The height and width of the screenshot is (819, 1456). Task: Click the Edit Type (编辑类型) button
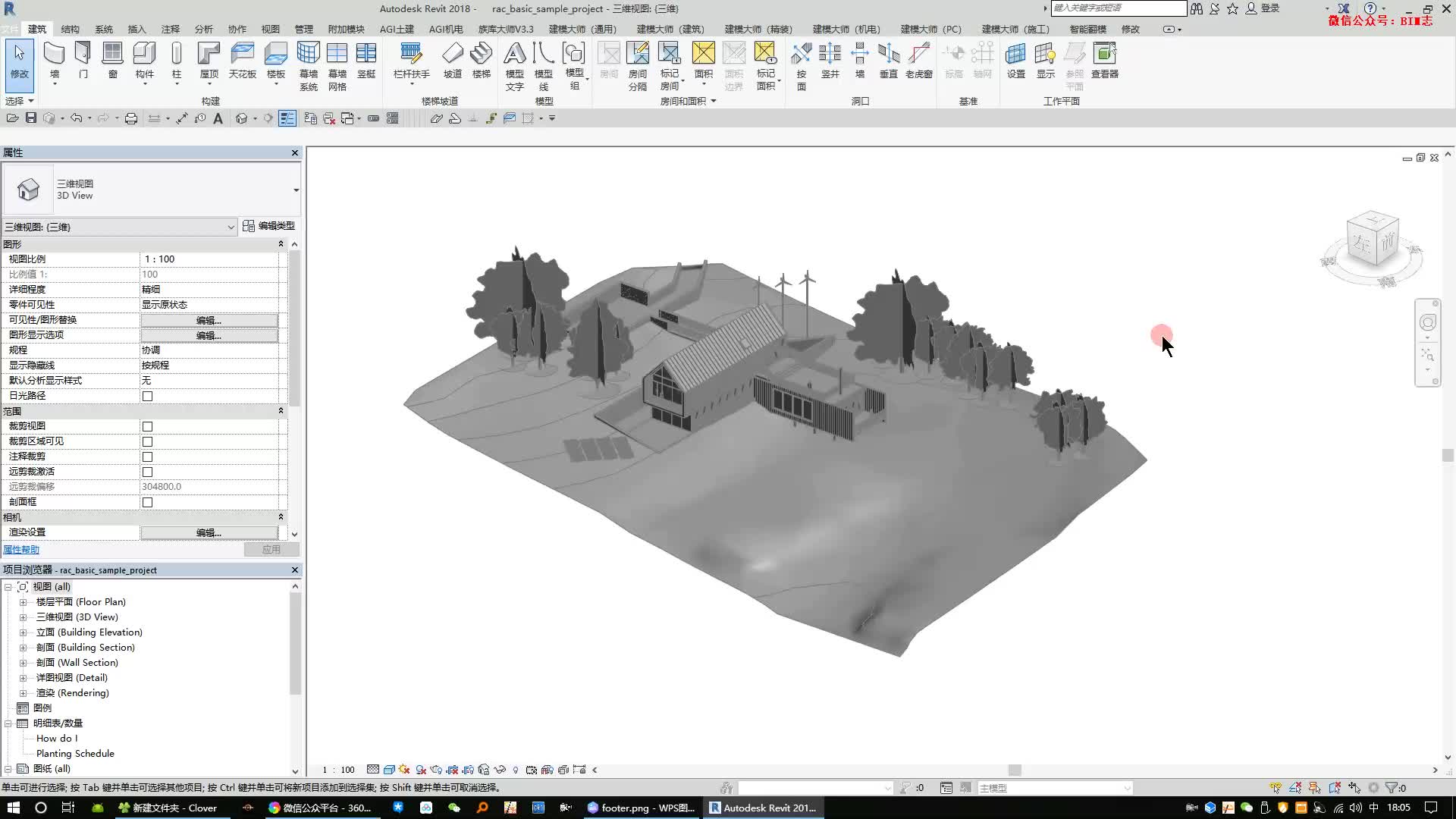tap(269, 226)
